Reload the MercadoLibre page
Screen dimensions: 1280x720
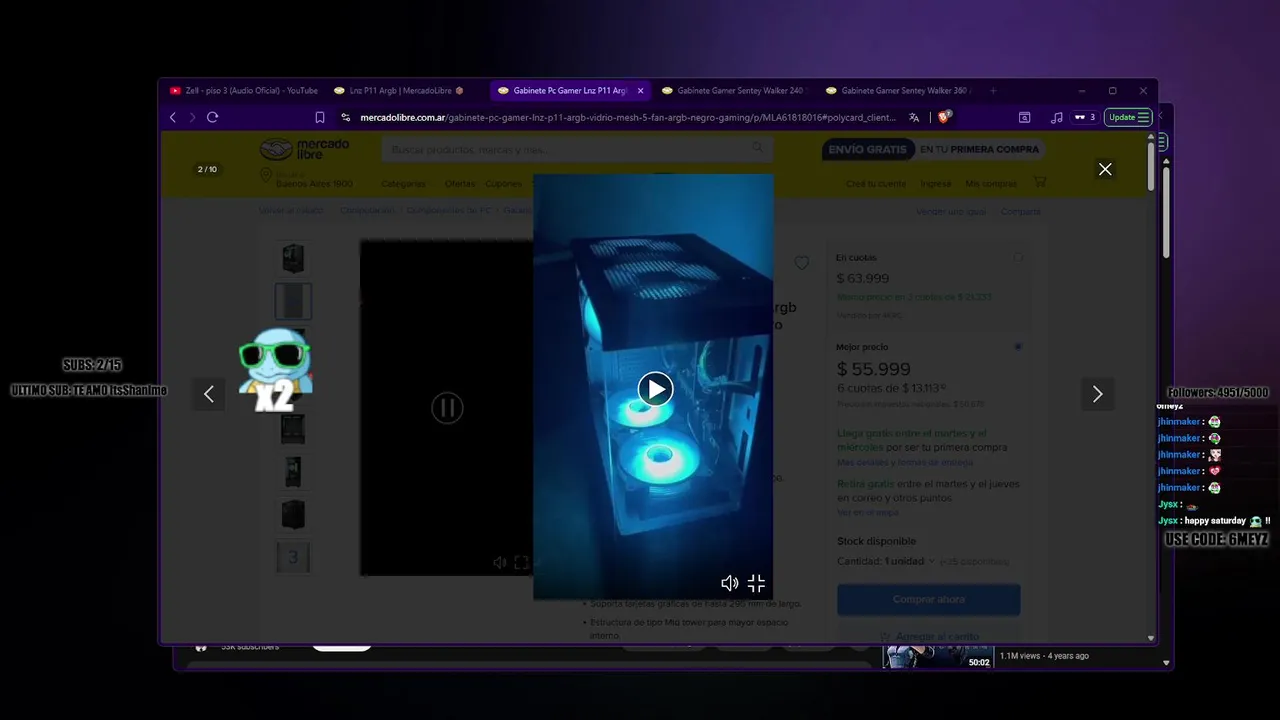[212, 117]
